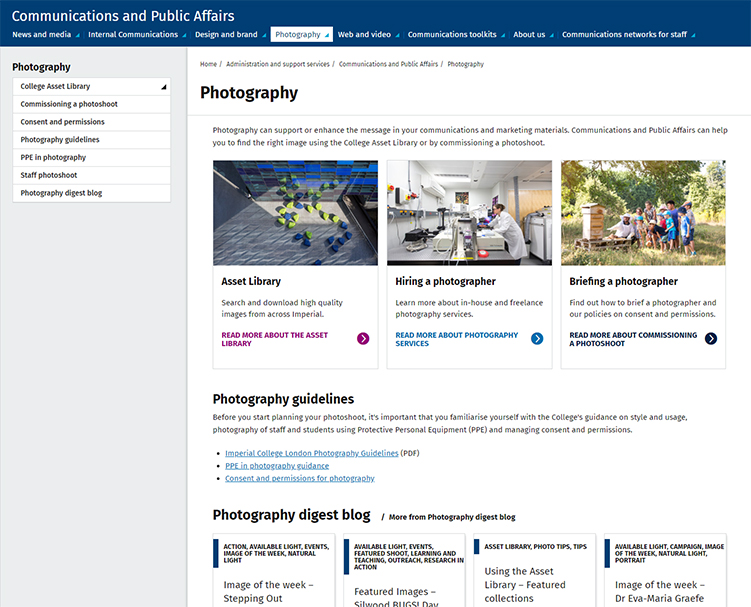Click the Asset Library molecule thumbnail image
This screenshot has width=751, height=607.
[295, 212]
